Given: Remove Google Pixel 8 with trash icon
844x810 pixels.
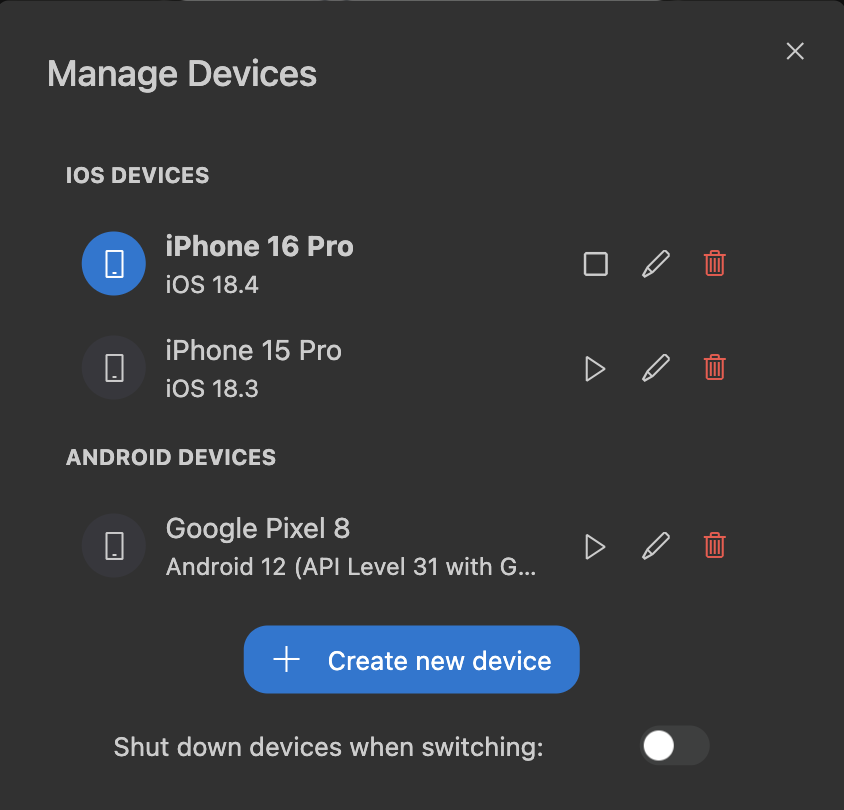Looking at the screenshot, I should pos(714,546).
